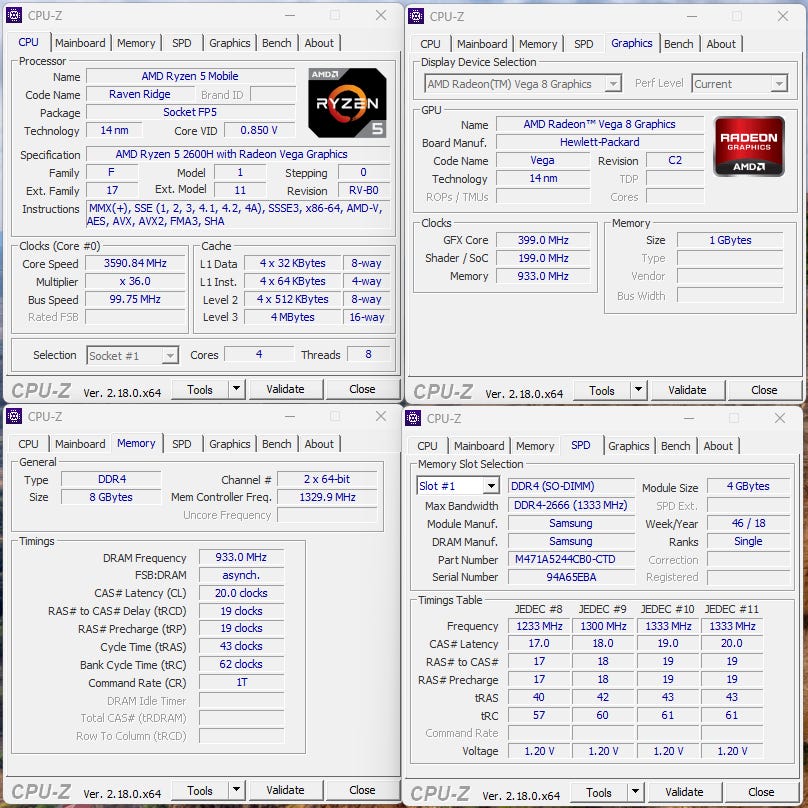This screenshot has width=808, height=808.
Task: Switch to About tab in the Graphics window
Action: click(721, 44)
